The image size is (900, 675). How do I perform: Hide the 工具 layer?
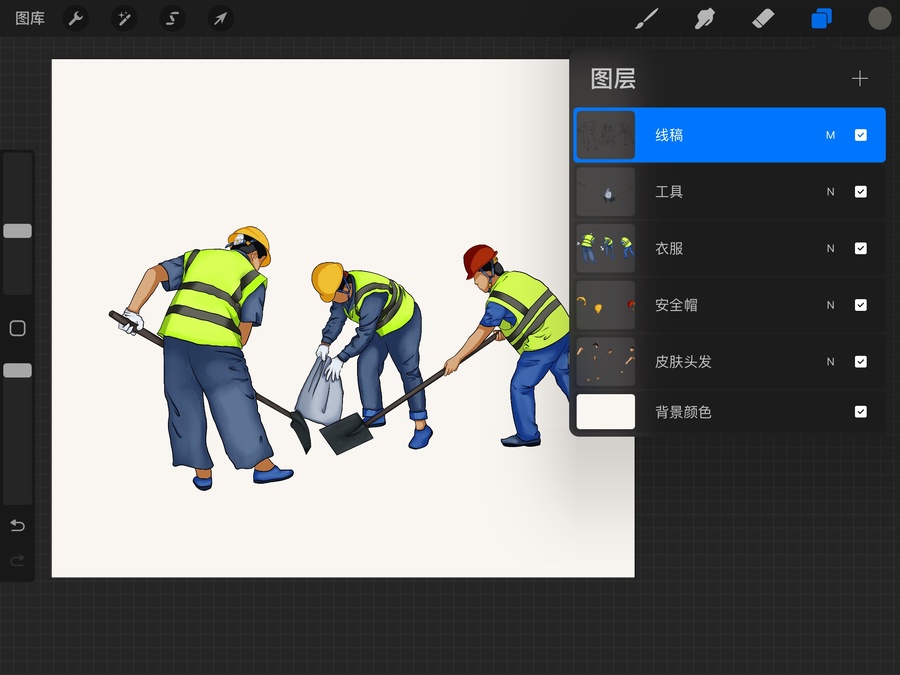[x=860, y=192]
